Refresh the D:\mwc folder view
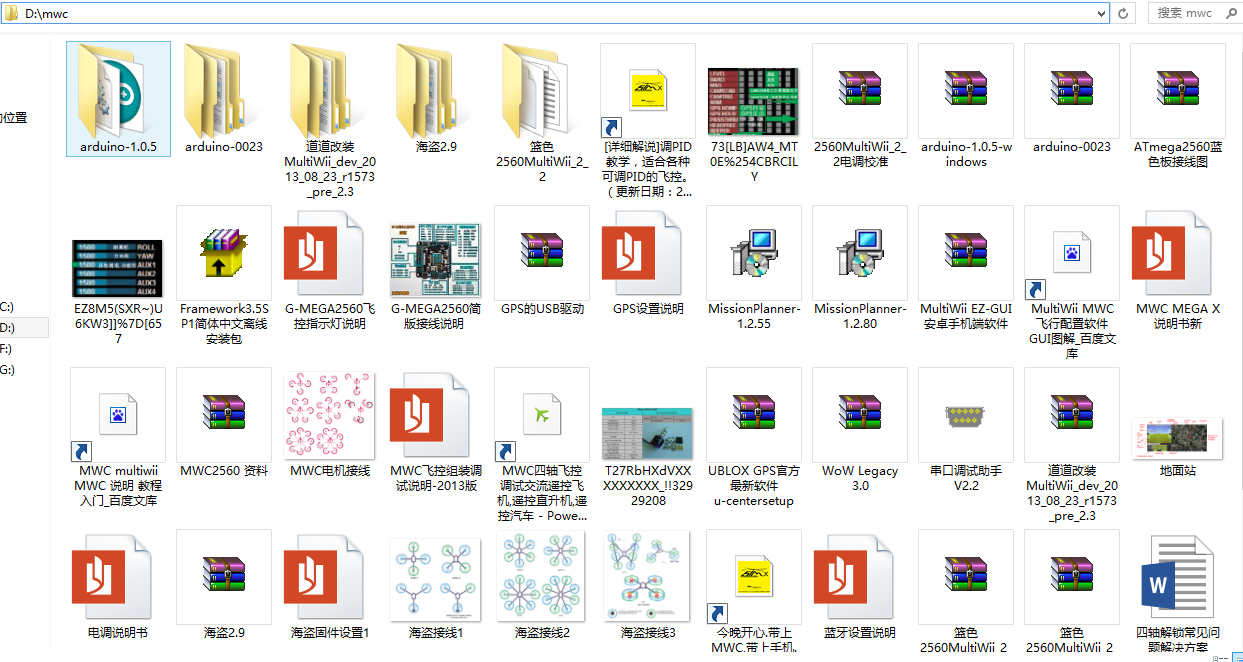Image resolution: width=1243 pixels, height=662 pixels. point(1124,14)
